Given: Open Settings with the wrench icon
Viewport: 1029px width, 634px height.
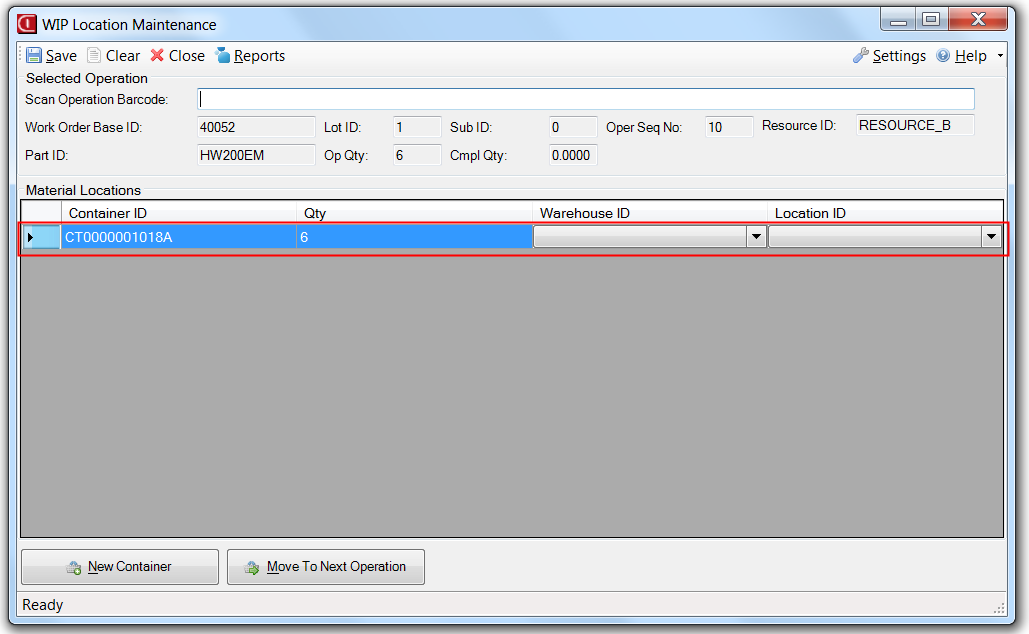Looking at the screenshot, I should point(889,56).
